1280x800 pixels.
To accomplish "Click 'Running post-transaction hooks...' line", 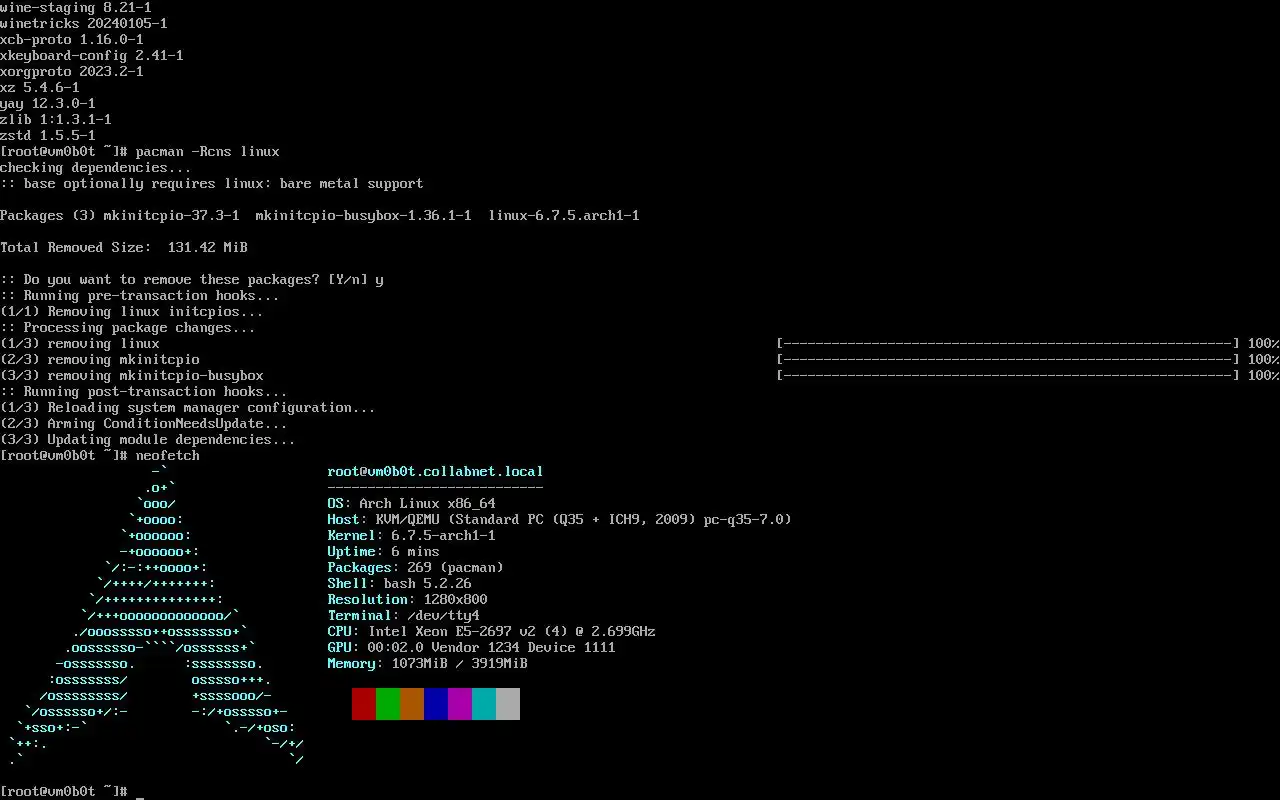I will (x=144, y=392).
